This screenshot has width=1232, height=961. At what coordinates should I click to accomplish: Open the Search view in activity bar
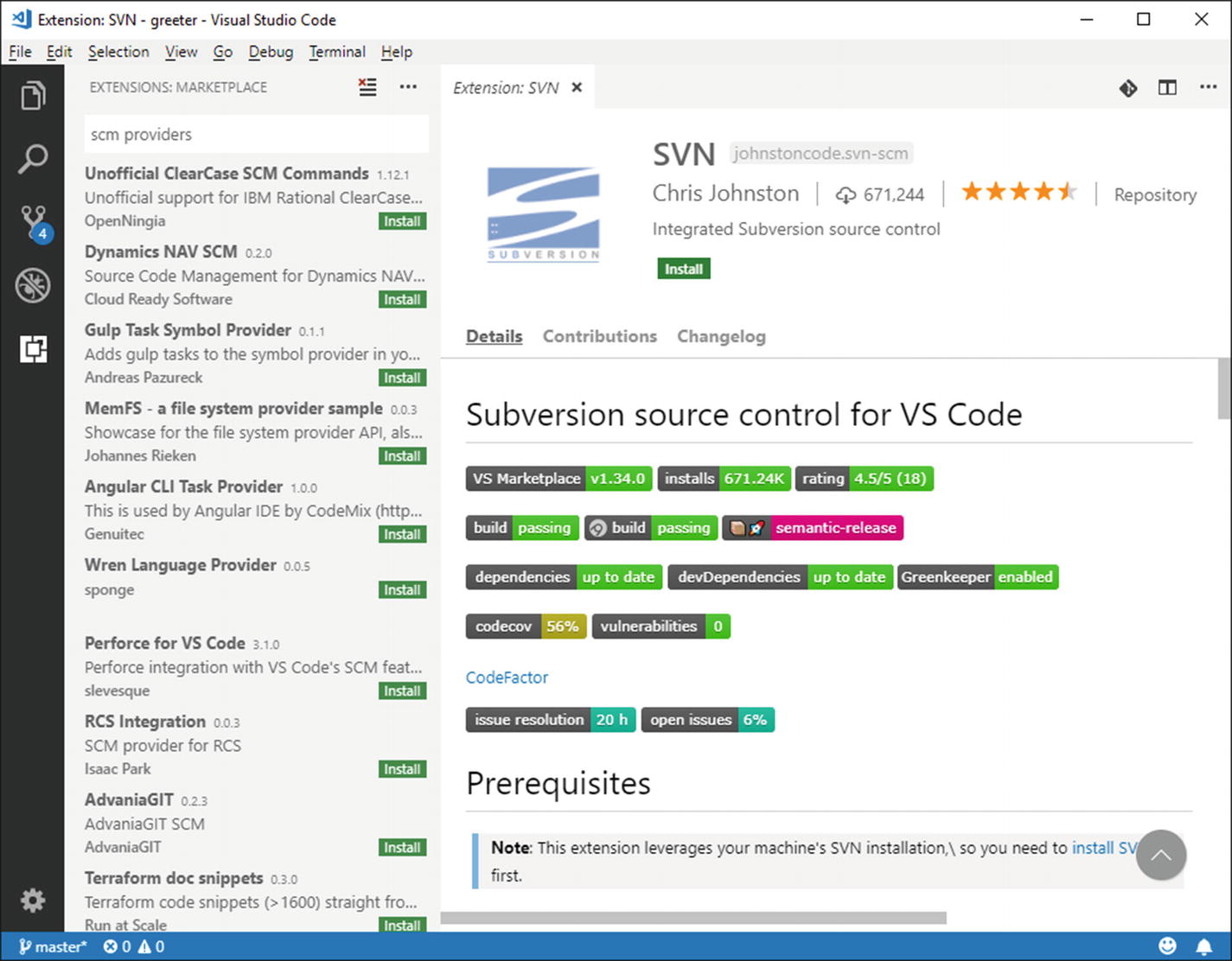pos(33,159)
